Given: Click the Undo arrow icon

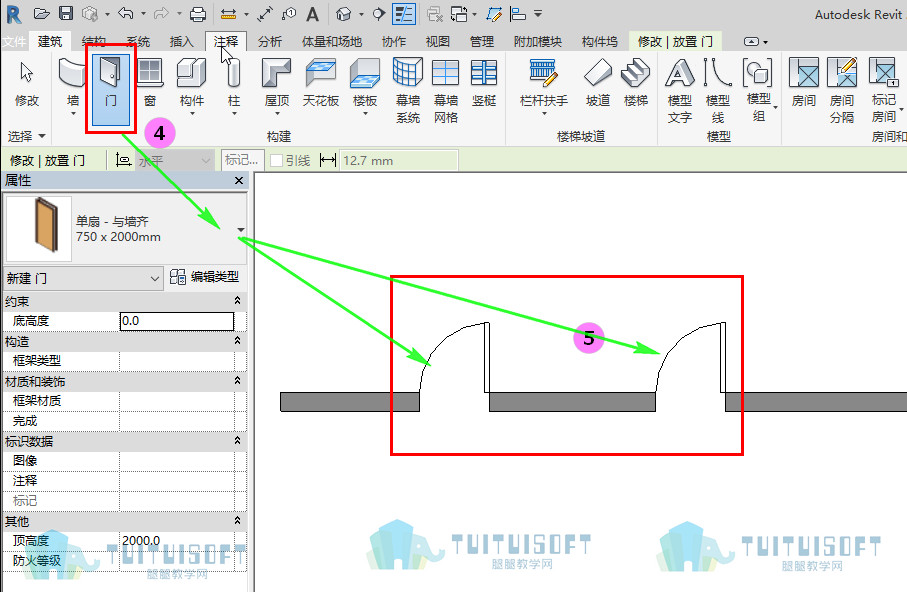Looking at the screenshot, I should point(126,13).
